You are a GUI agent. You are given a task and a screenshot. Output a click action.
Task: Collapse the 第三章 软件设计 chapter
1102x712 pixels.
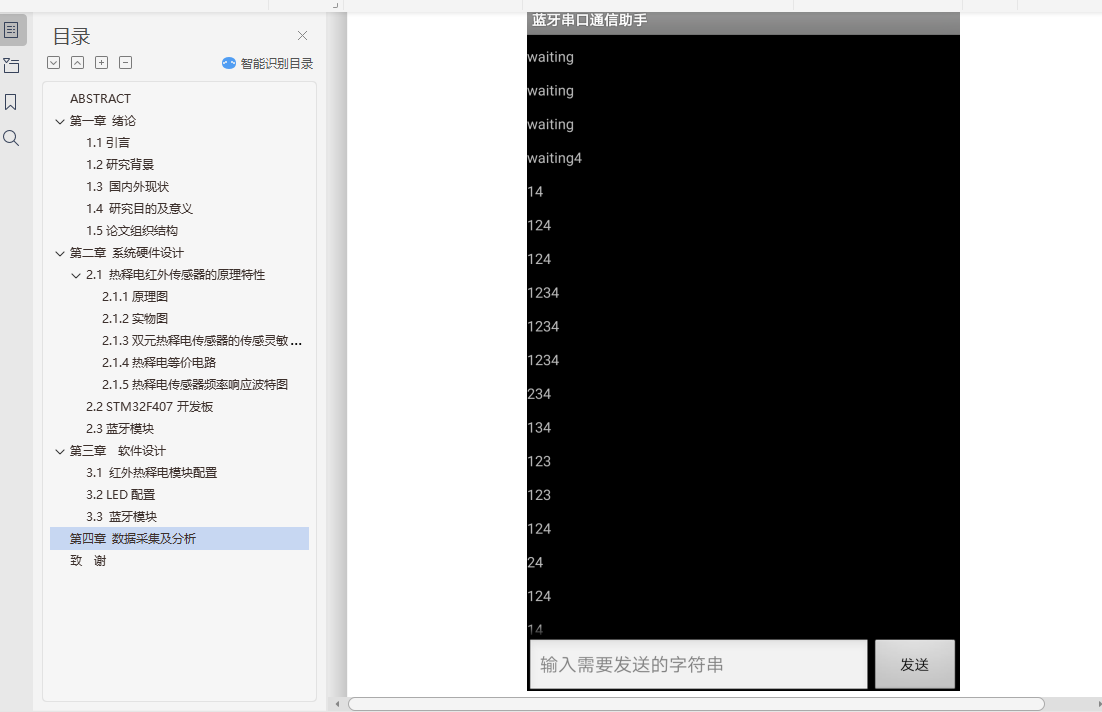coord(60,451)
